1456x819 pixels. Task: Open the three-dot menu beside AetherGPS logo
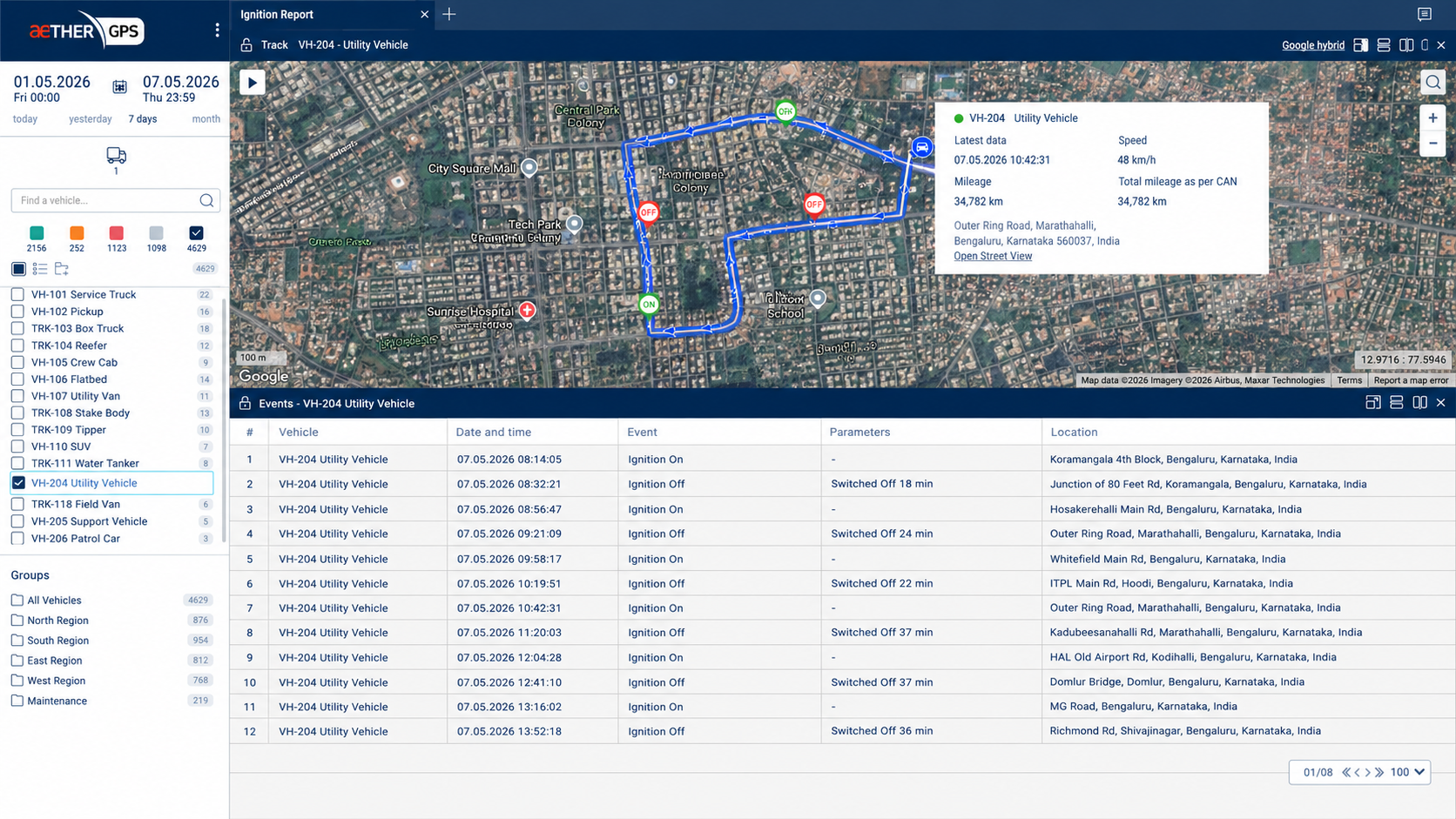click(217, 30)
